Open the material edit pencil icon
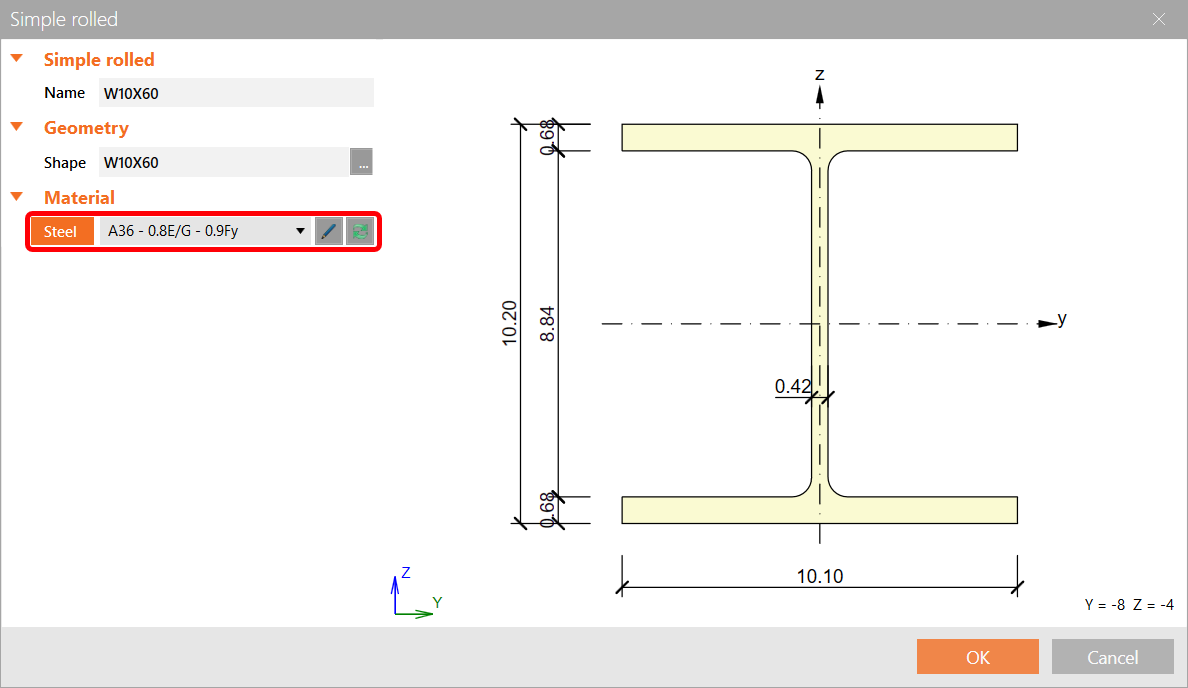Image resolution: width=1188 pixels, height=688 pixels. point(329,230)
